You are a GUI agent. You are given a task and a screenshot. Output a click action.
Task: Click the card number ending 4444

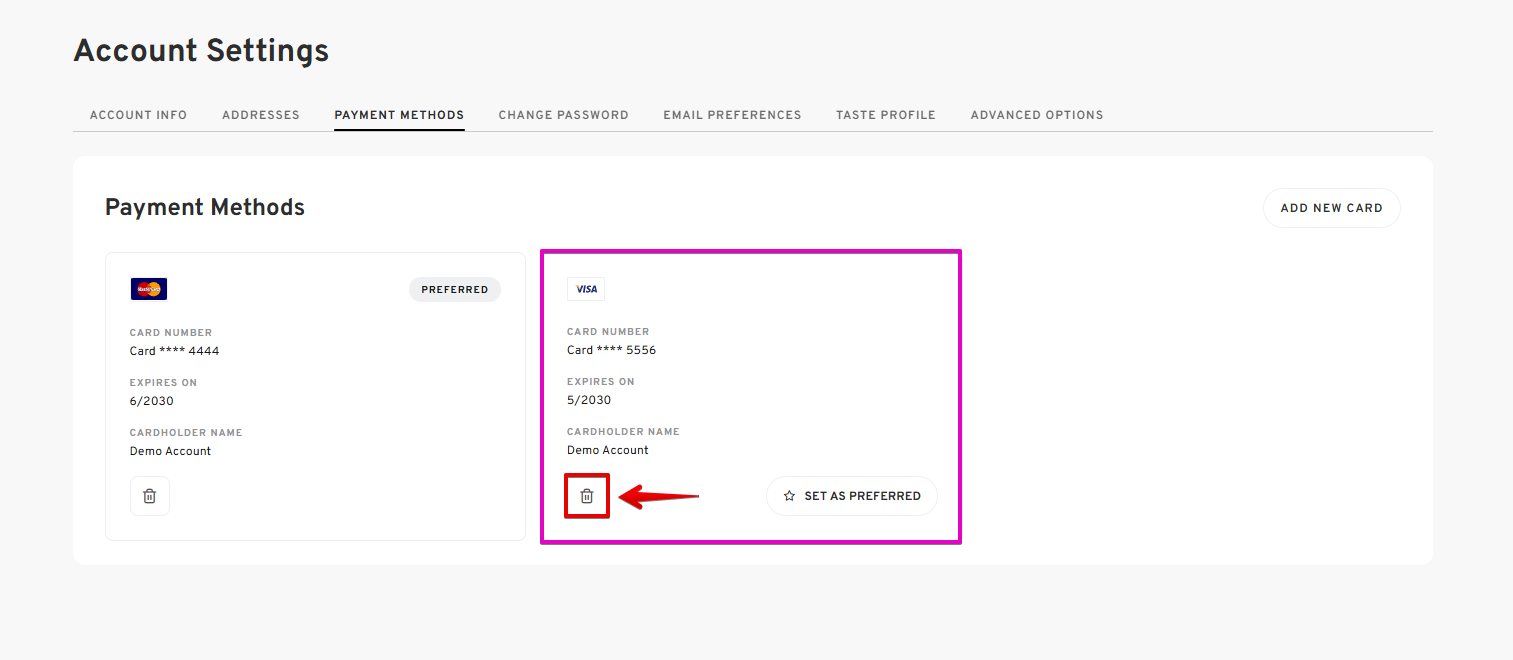pos(174,351)
